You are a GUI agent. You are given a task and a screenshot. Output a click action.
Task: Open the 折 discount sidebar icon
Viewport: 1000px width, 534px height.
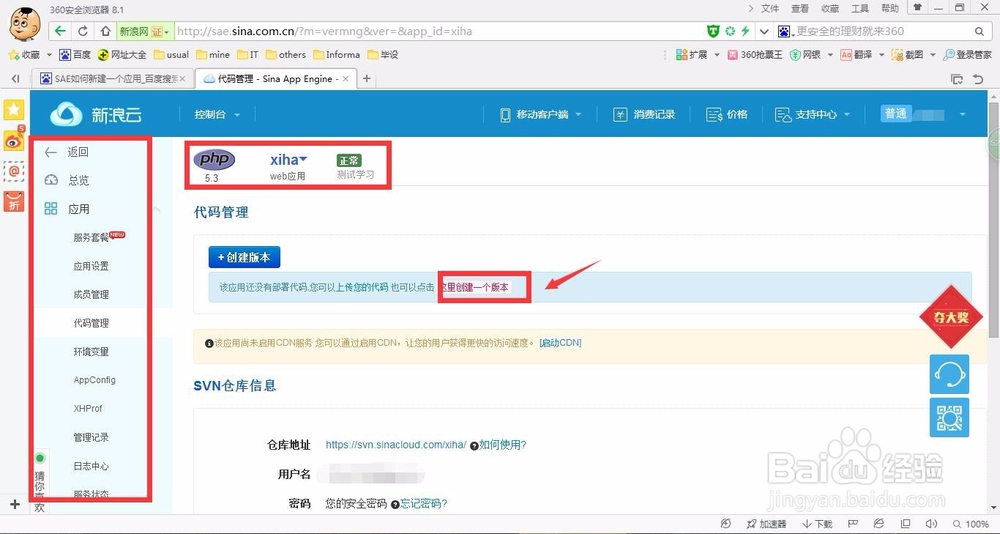[x=14, y=201]
